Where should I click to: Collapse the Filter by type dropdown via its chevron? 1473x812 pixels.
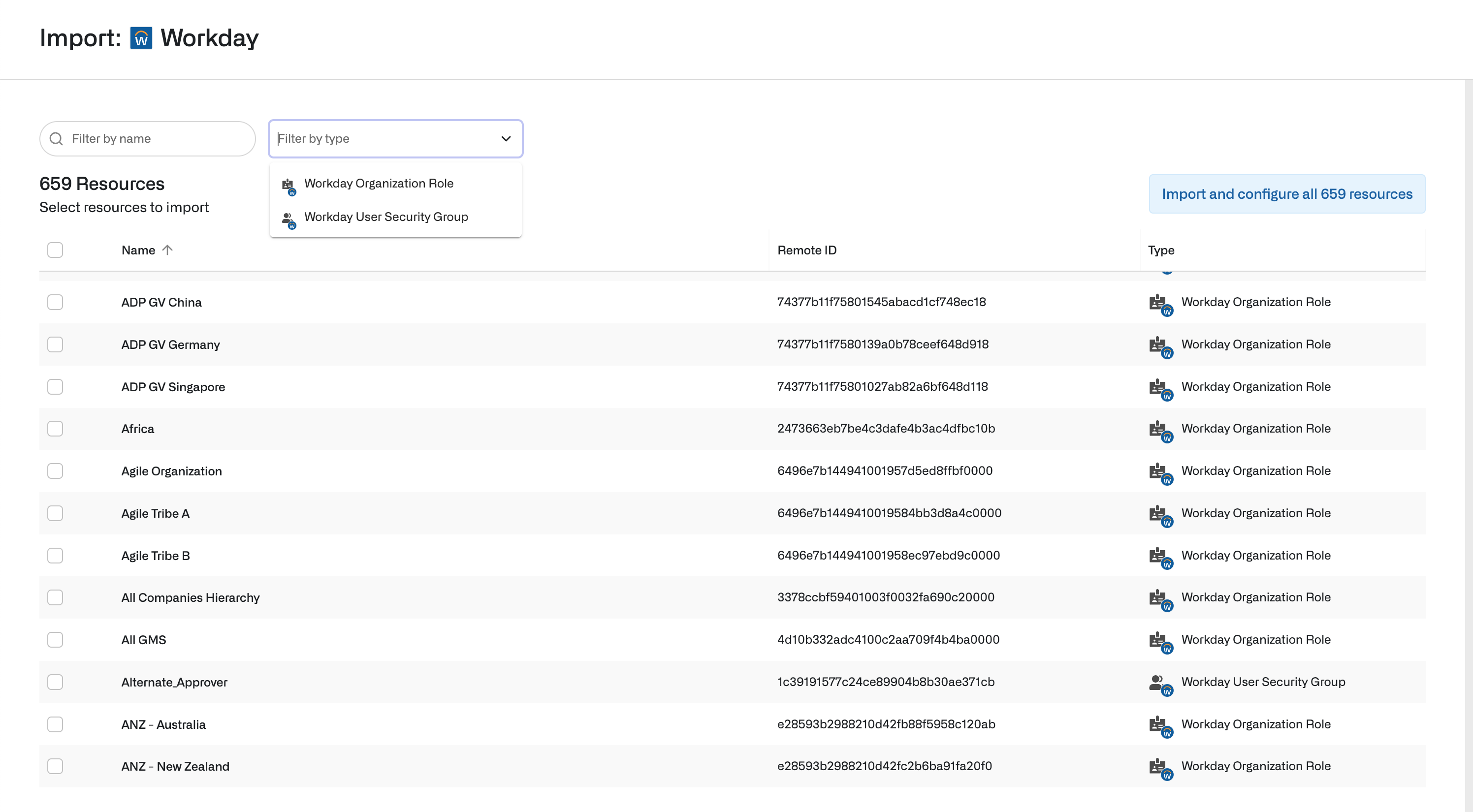[506, 139]
